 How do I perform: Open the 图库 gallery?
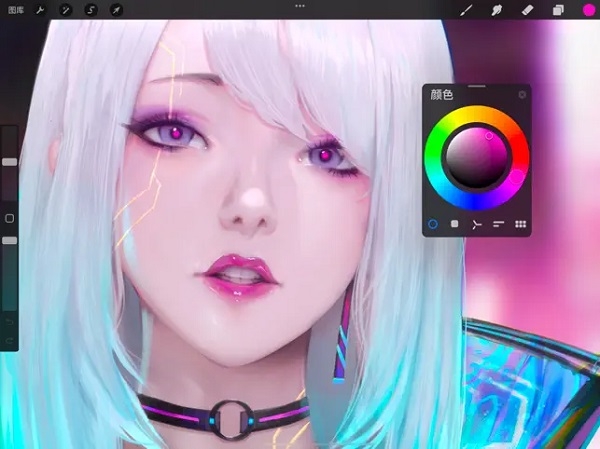(x=16, y=10)
